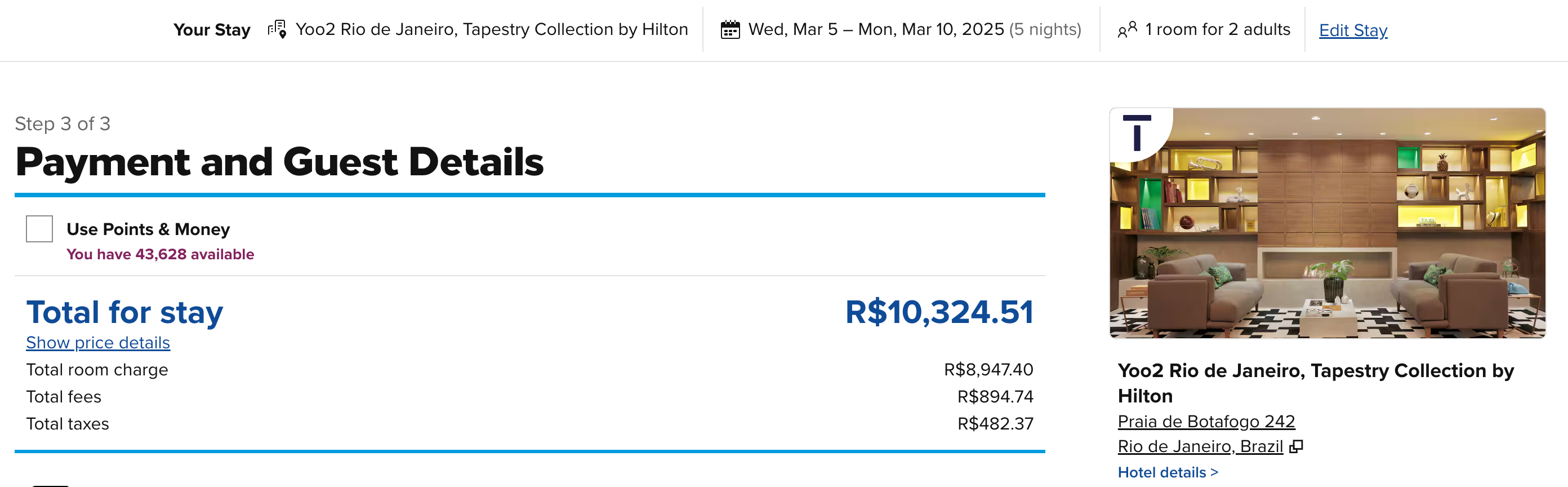Enable the Use Points & Money checkbox
1568x487 pixels.
pos(39,229)
